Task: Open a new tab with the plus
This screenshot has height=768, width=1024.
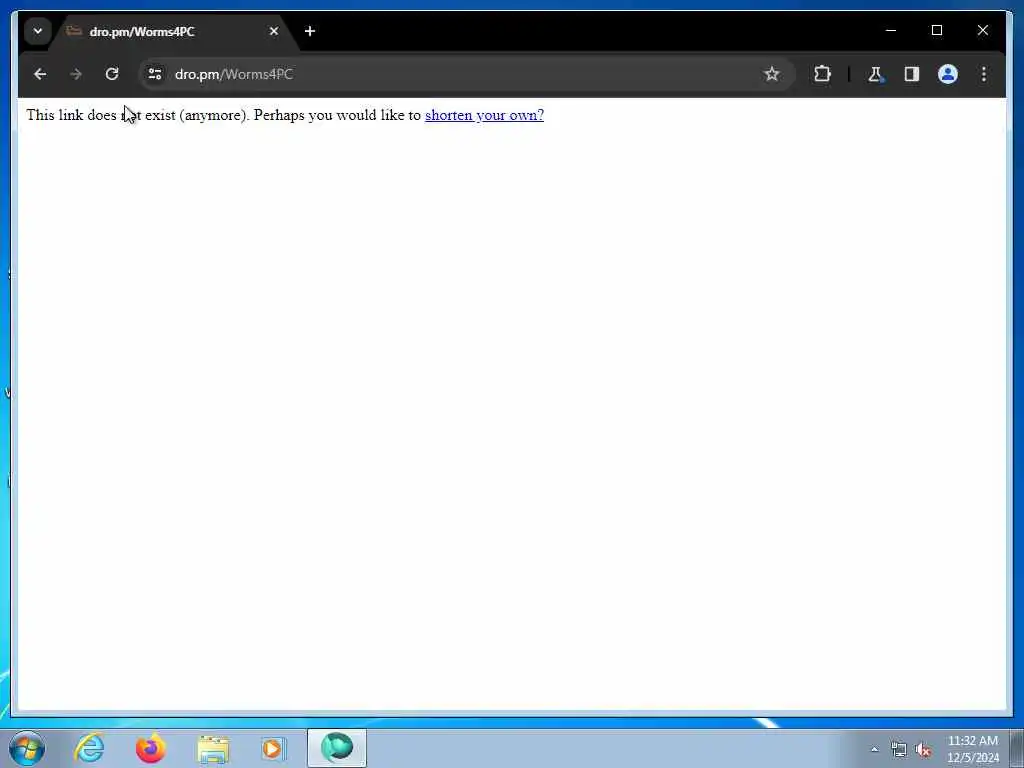Action: point(310,31)
